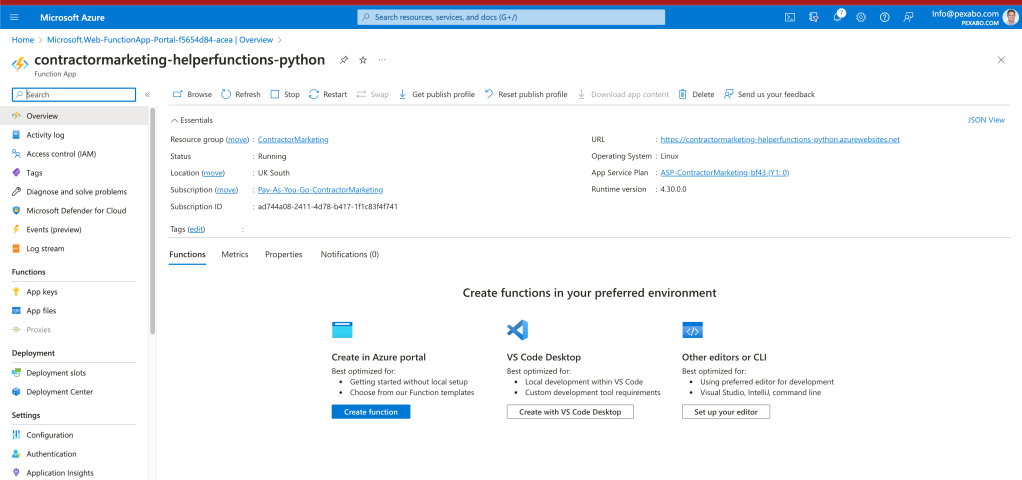Click move link beside Resource group
The width and height of the screenshot is (1022, 480).
[238, 140]
